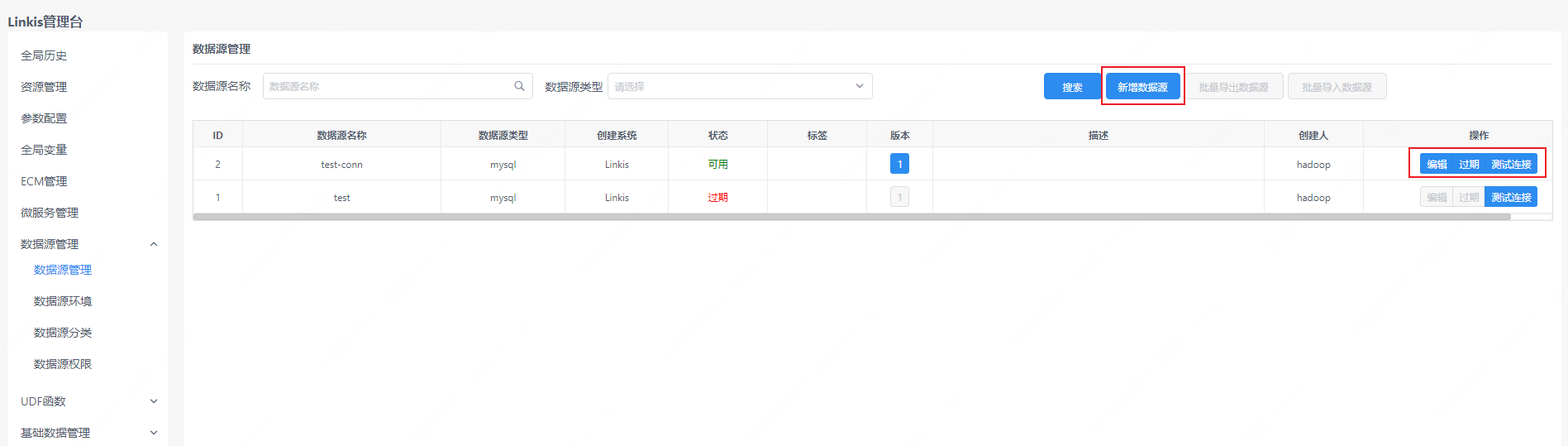Click 测试连接 for the expired test row
The image size is (1568, 446).
point(1511,197)
